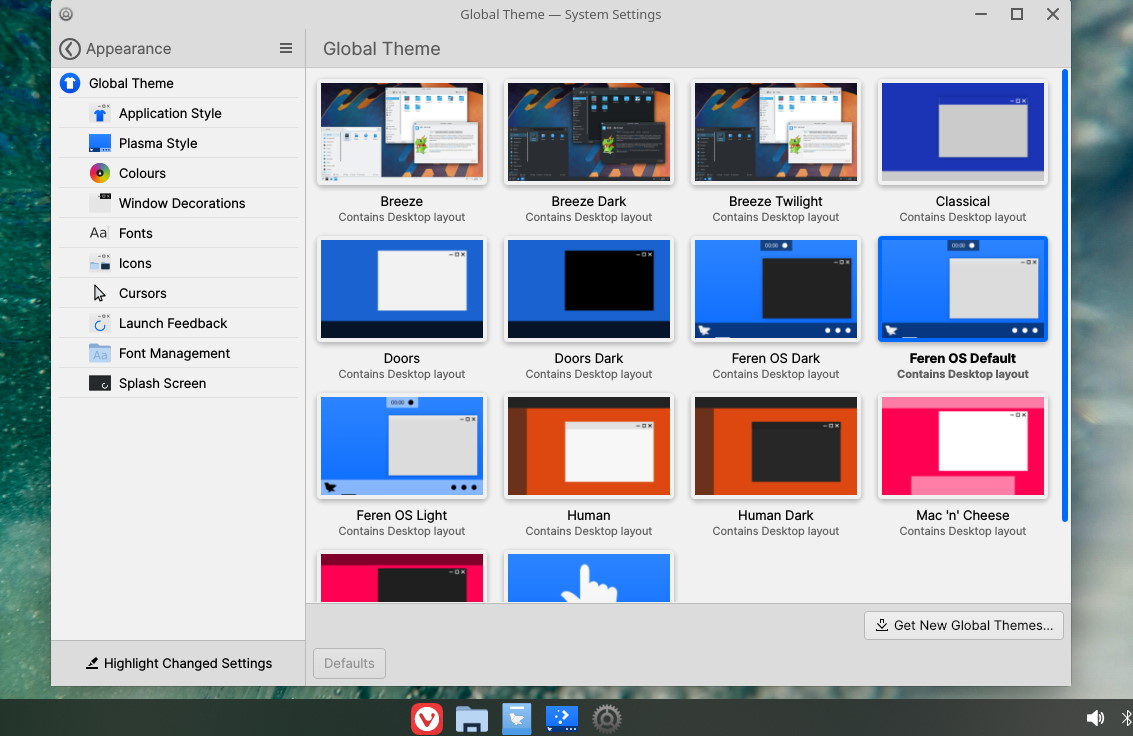The height and width of the screenshot is (736, 1133).
Task: Apply the Mac 'n' Cheese theme
Action: [963, 446]
